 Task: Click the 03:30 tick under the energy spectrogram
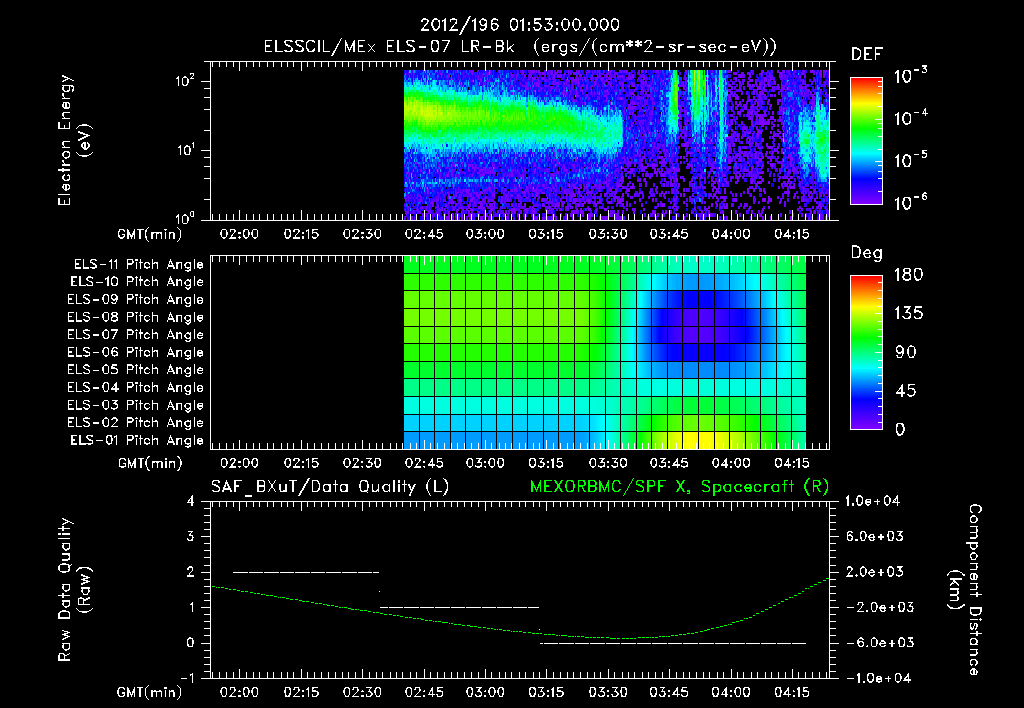pyautogui.click(x=608, y=234)
